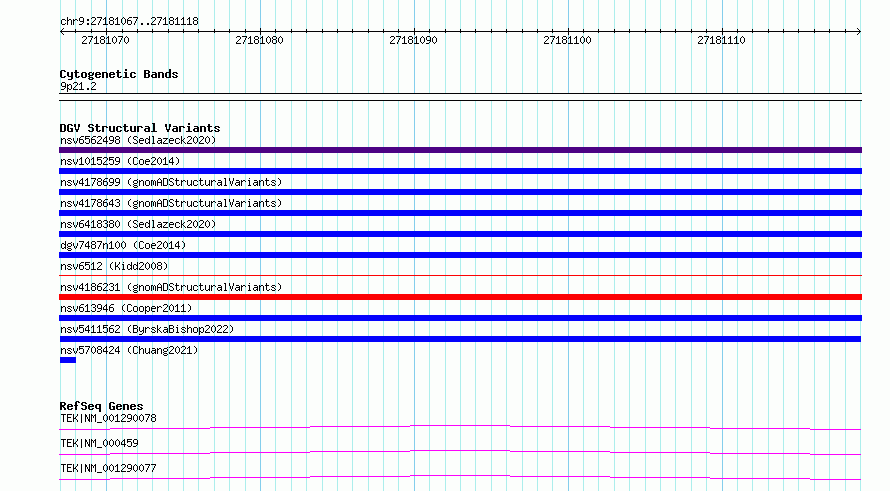The width and height of the screenshot is (890, 491).
Task: Click the magenta TEK NM_001290078 intron line
Action: point(460,427)
